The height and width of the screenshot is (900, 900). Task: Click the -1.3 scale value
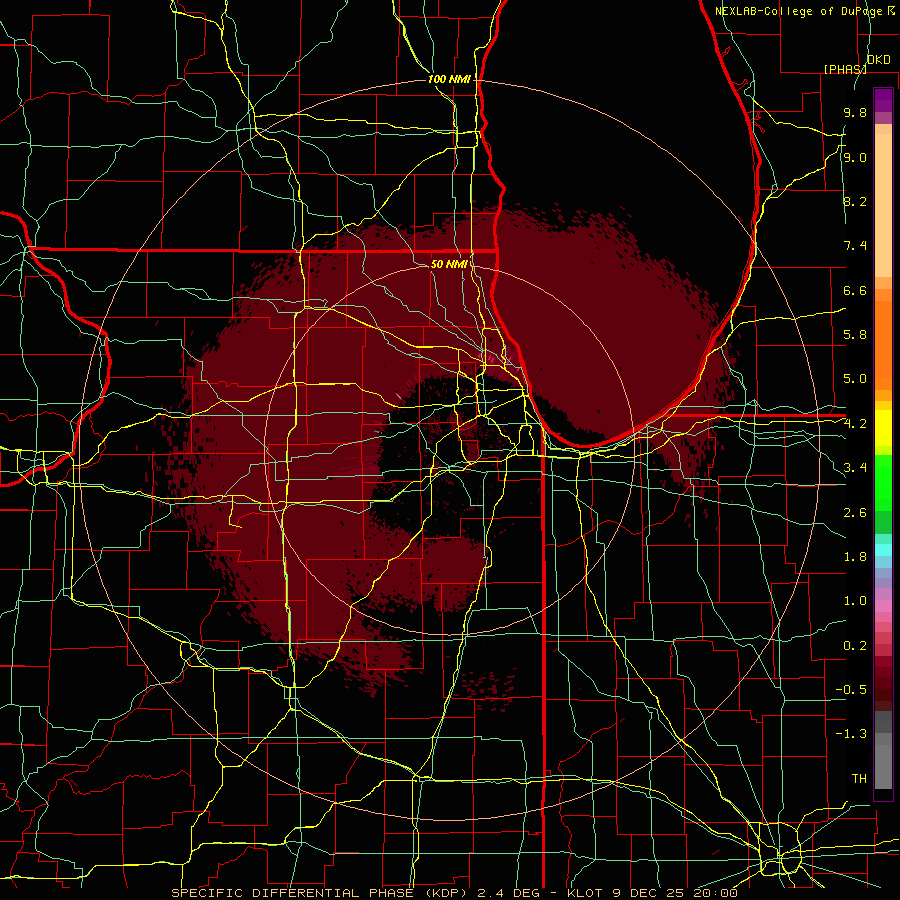coord(851,734)
